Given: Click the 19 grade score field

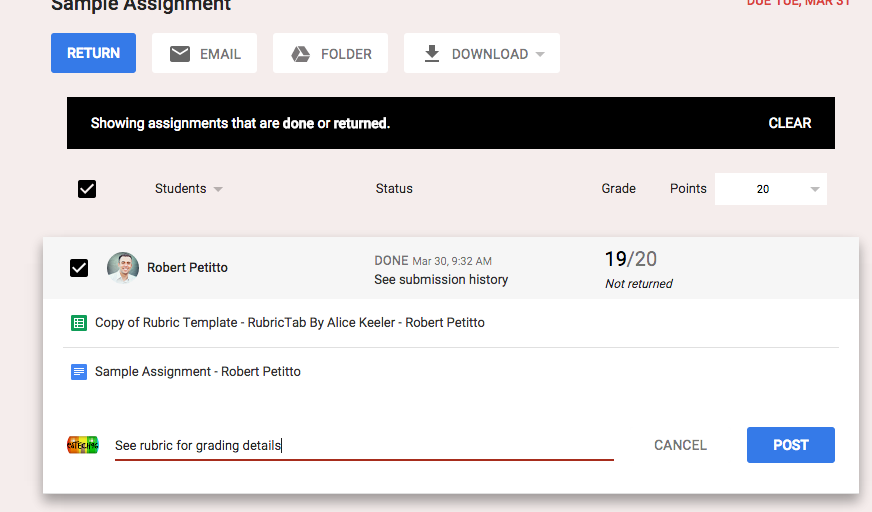Looking at the screenshot, I should 615,259.
